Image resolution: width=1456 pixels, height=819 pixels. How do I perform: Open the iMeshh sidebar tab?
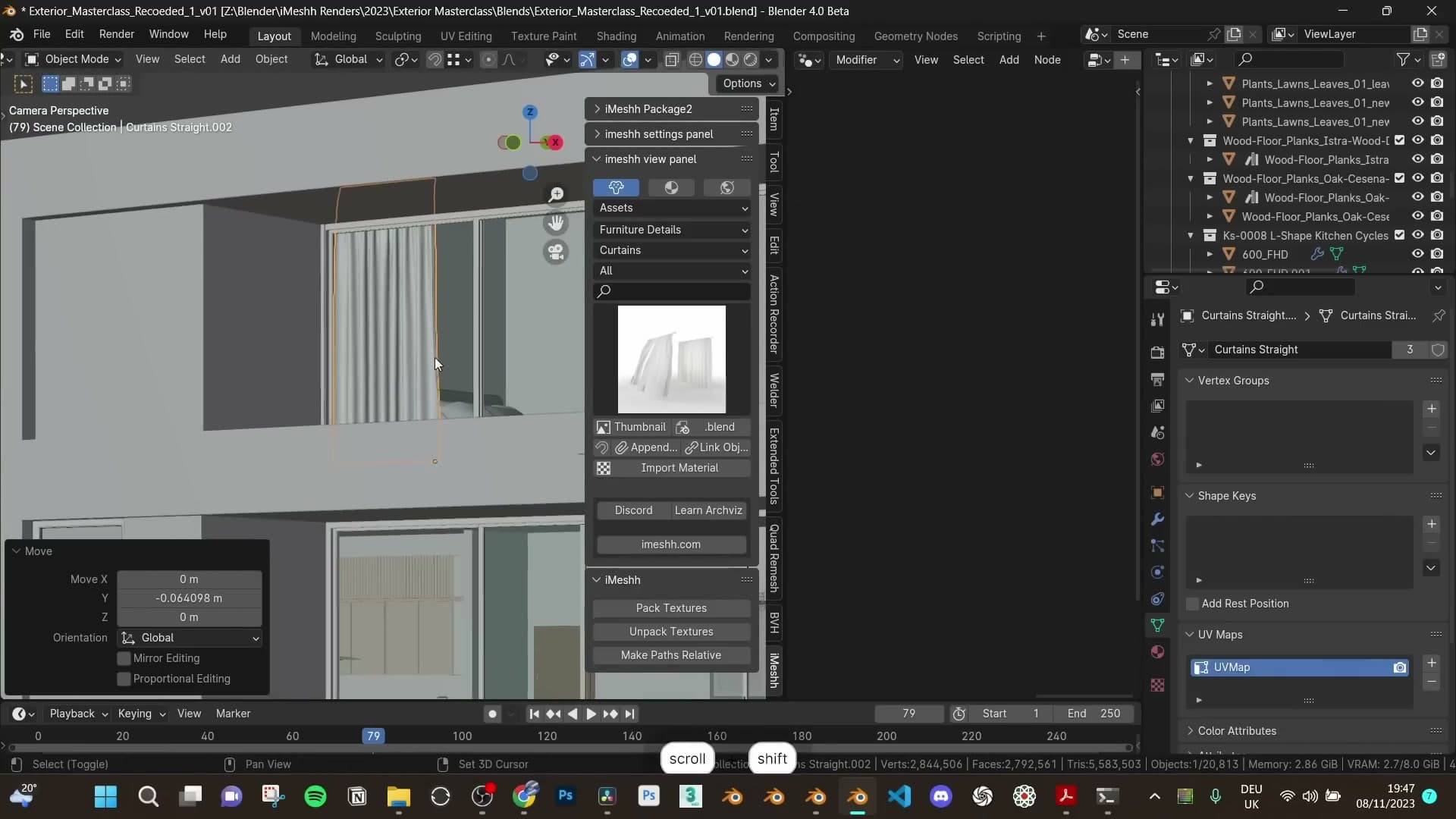pyautogui.click(x=774, y=670)
